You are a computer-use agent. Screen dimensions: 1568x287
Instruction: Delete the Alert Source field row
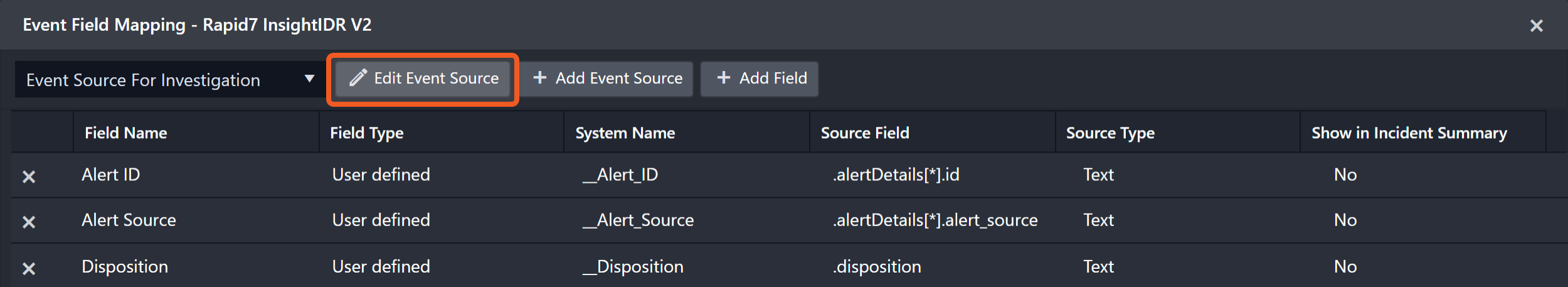pos(29,222)
